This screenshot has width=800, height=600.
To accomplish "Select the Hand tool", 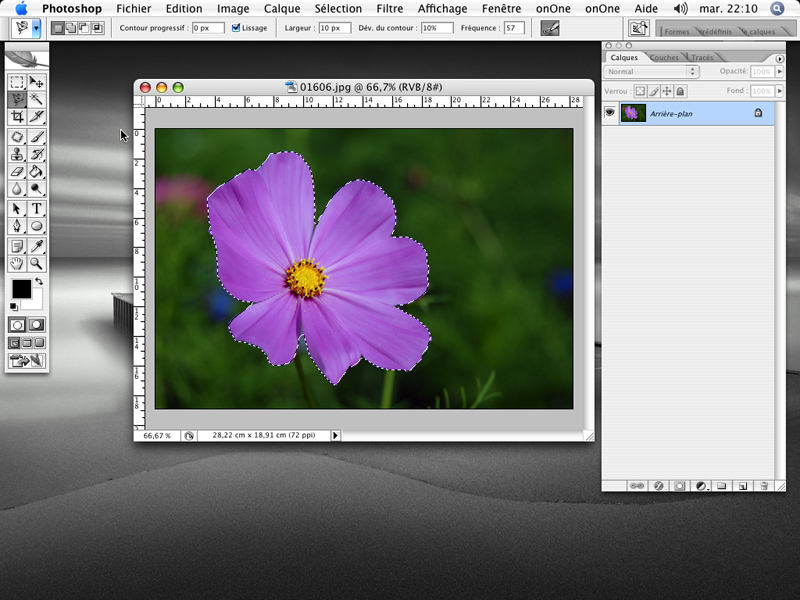I will 17,264.
